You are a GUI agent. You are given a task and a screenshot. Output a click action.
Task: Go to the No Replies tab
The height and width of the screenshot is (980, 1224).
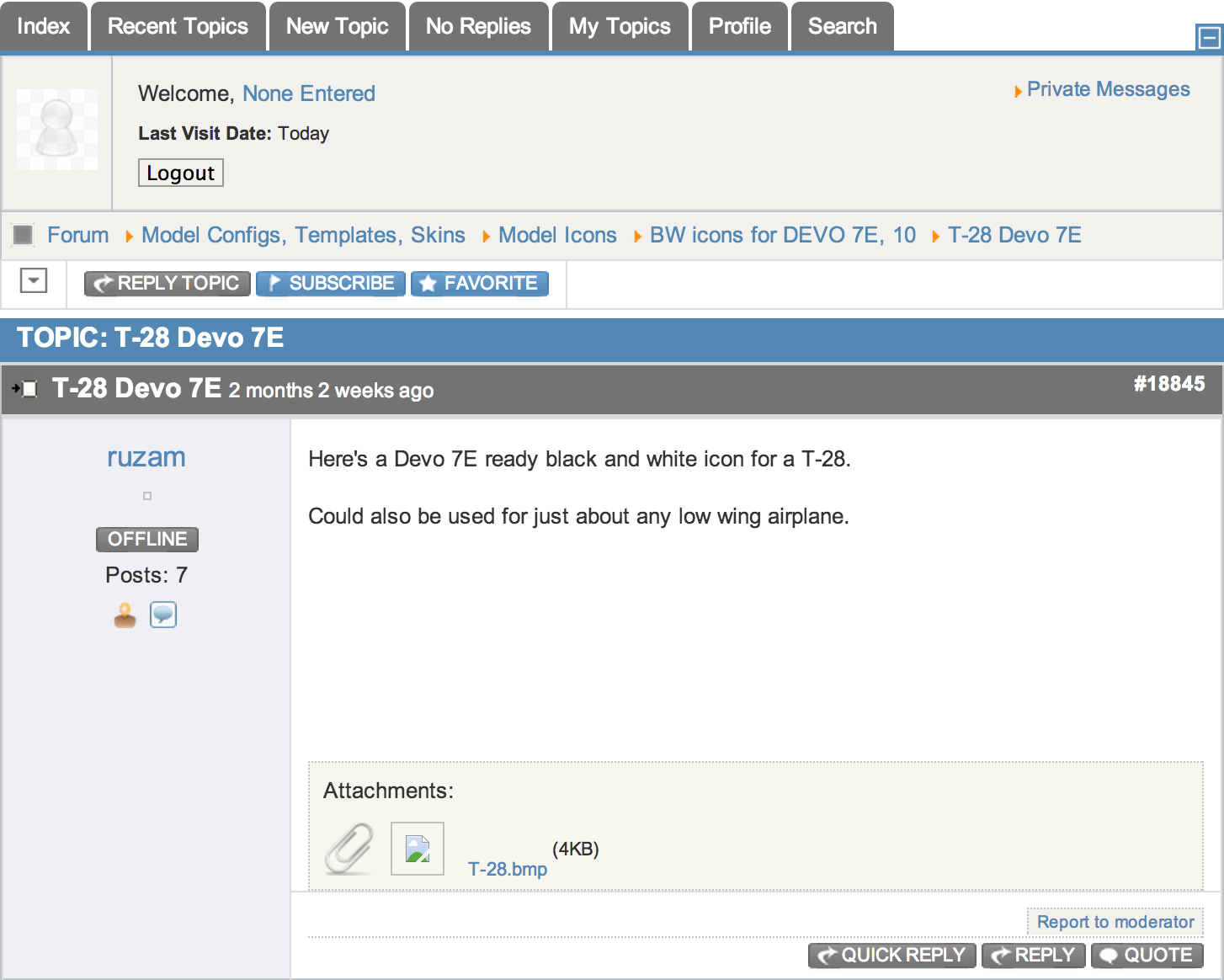479,26
